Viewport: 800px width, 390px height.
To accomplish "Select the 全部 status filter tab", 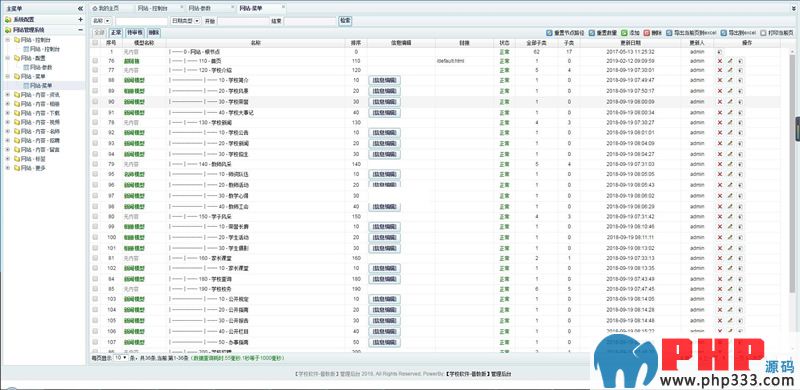I will pos(99,32).
